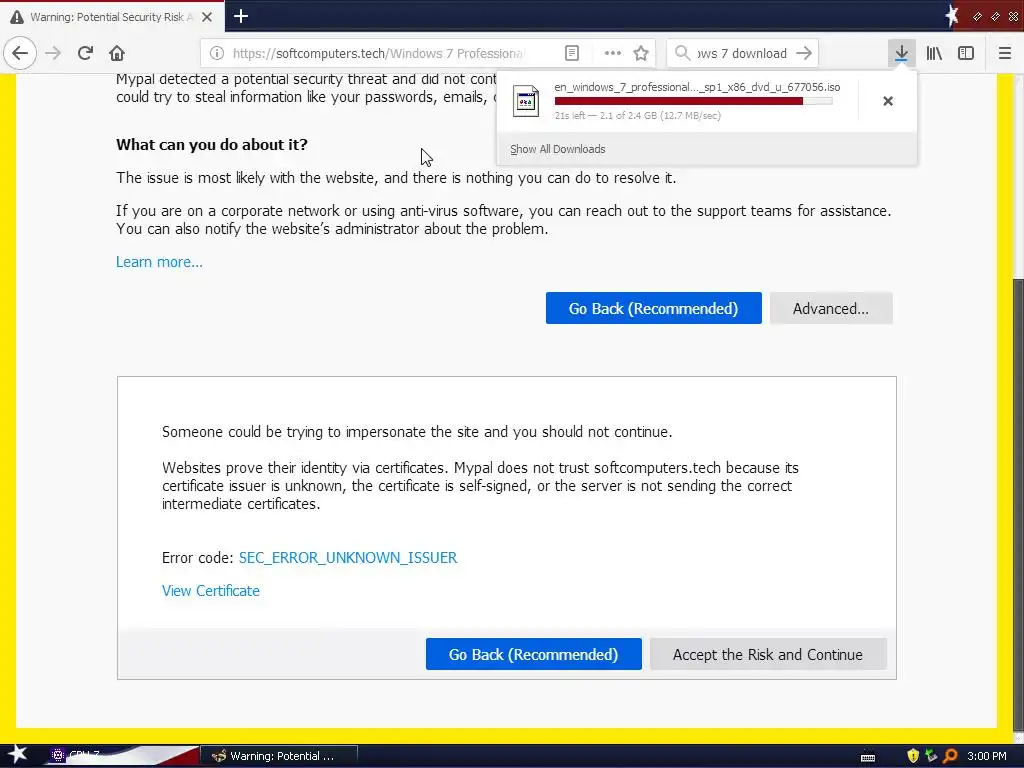The height and width of the screenshot is (768, 1024).
Task: Run the search with arrow button
Action: click(805, 53)
